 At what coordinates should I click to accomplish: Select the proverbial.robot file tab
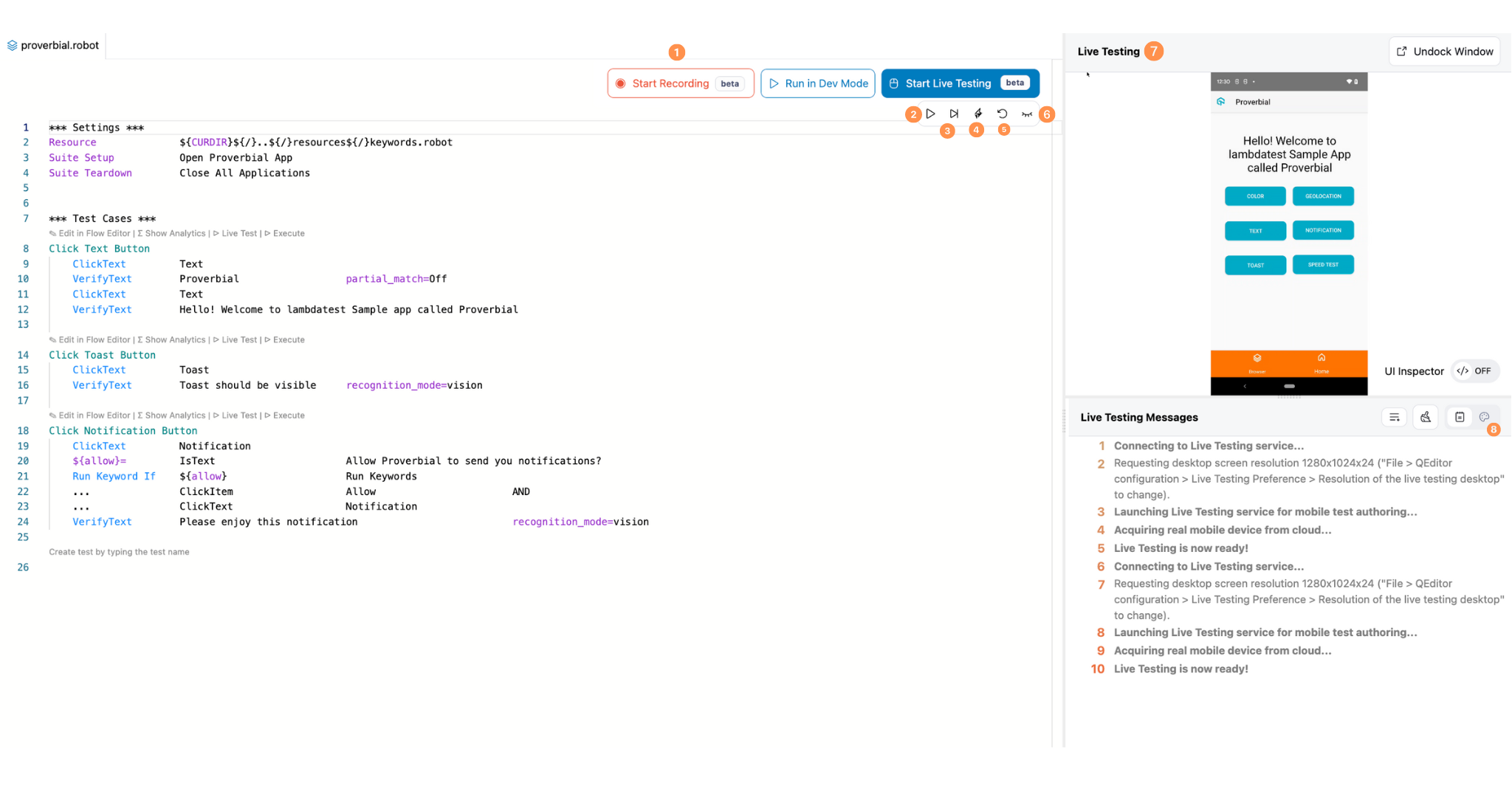pyautogui.click(x=53, y=45)
